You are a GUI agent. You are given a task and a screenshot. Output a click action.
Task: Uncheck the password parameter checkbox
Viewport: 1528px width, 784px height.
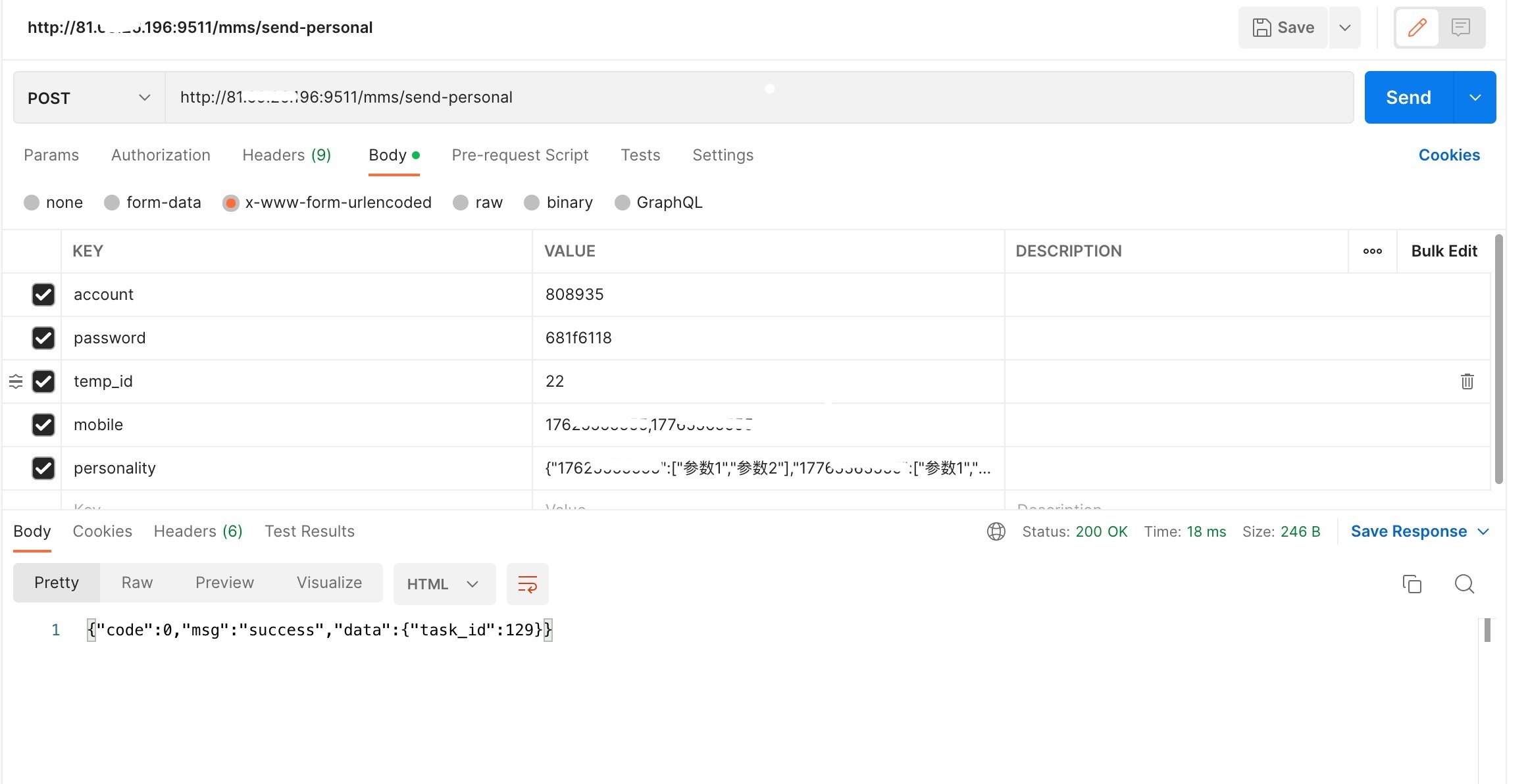click(x=43, y=338)
